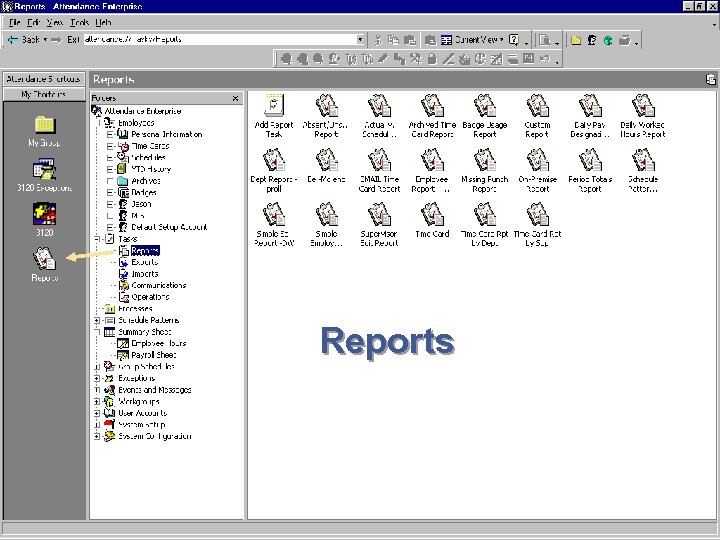The height and width of the screenshot is (540, 720).
Task: Open the File menu
Action: click(15, 21)
